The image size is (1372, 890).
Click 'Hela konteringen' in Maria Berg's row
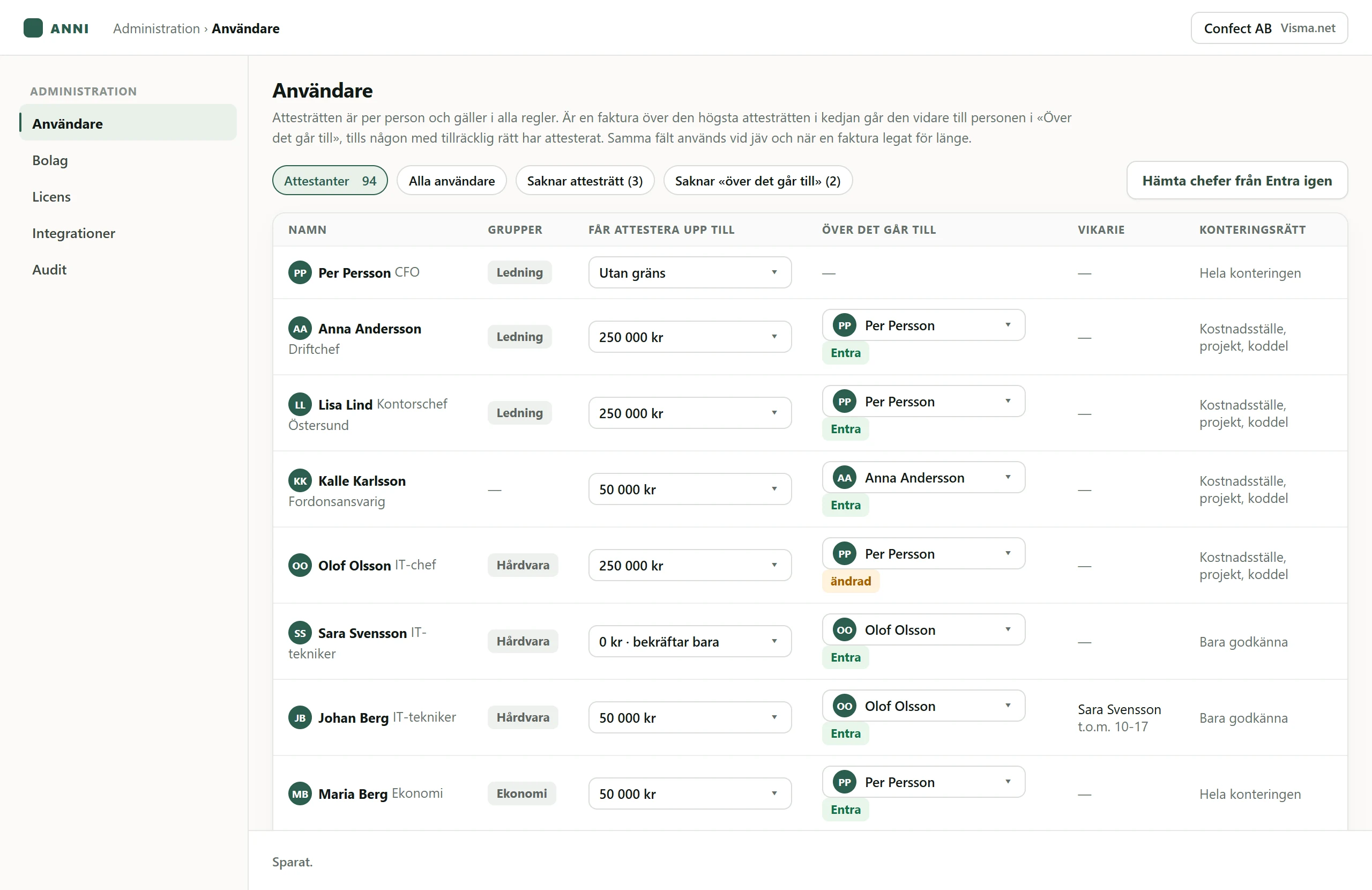(1250, 794)
